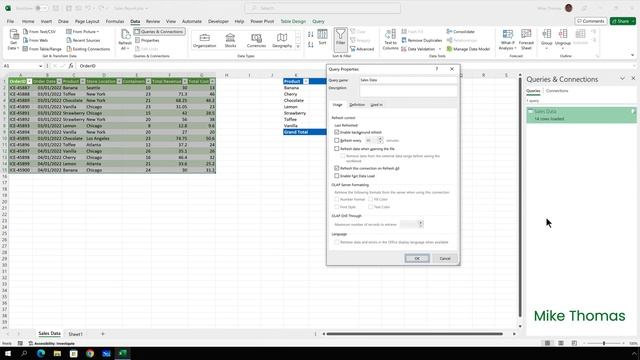Open Used In tab in Query Properties
Viewport: 640px width, 360px height.
(376, 105)
